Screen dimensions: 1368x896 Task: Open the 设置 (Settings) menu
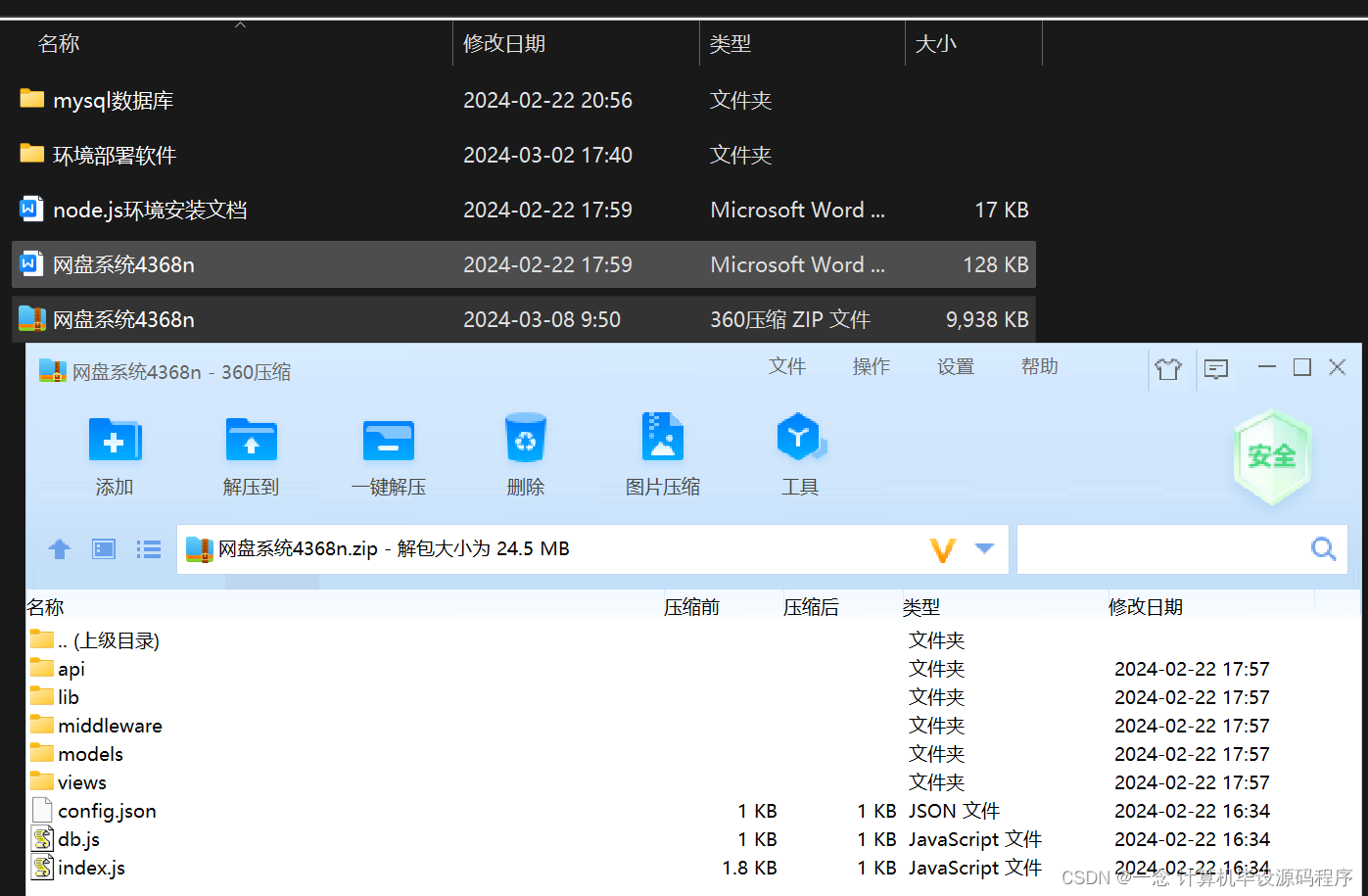pos(955,366)
